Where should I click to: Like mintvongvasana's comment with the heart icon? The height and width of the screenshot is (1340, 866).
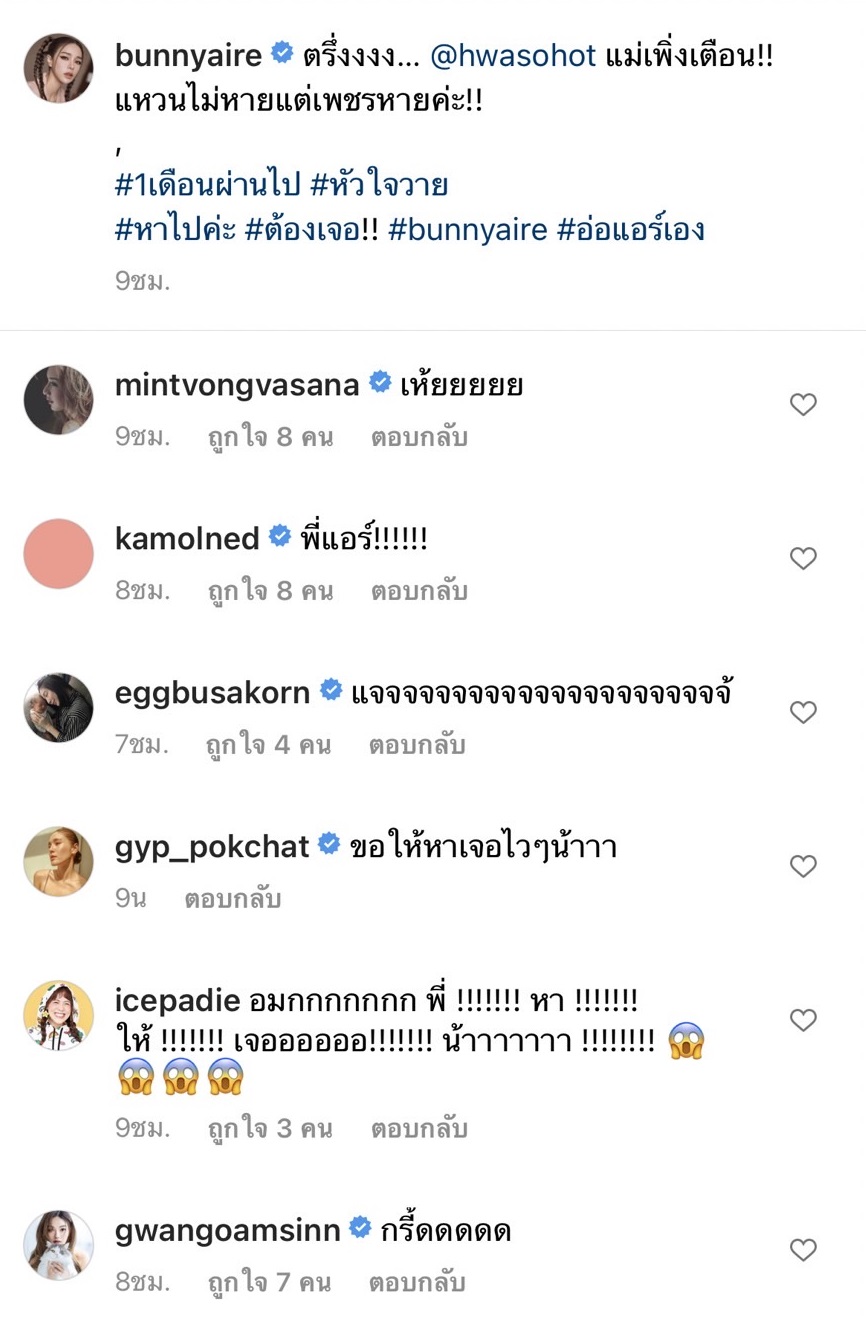click(803, 404)
